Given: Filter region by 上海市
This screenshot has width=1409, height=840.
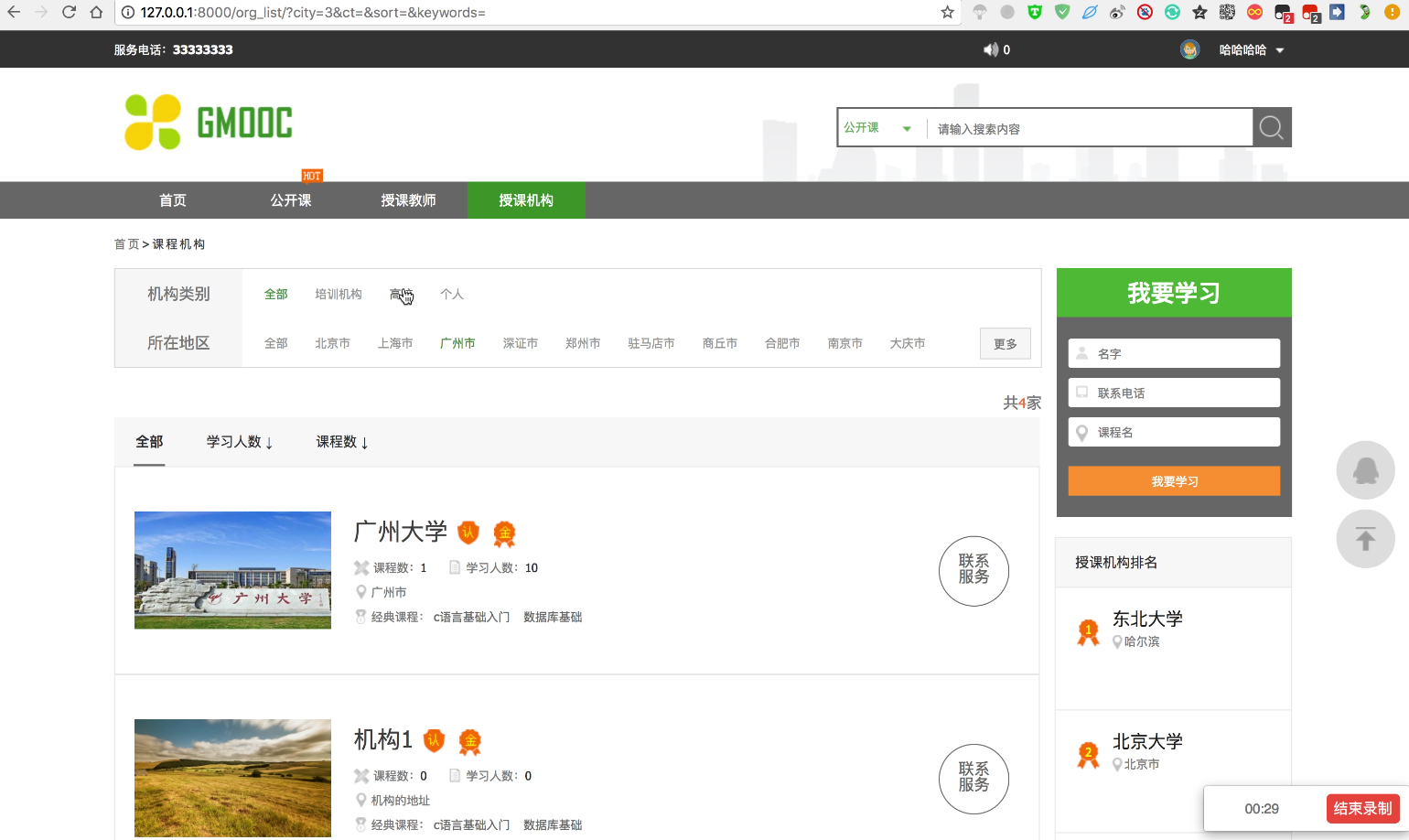Looking at the screenshot, I should [x=395, y=343].
